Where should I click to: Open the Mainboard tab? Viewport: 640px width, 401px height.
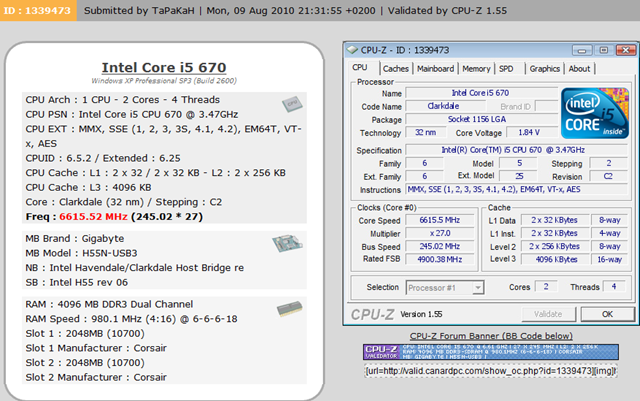435,69
